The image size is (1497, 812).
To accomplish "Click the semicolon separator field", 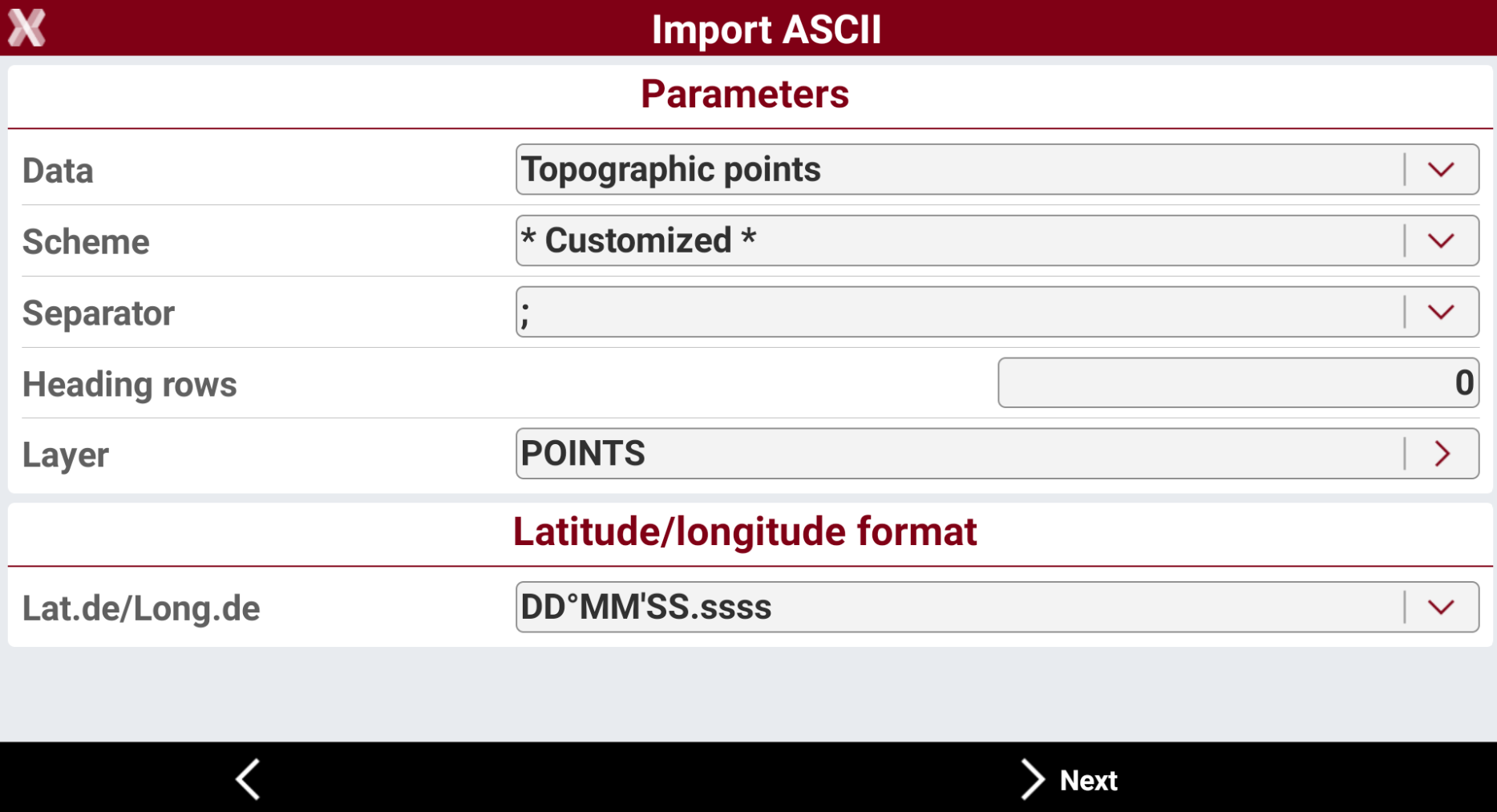I will 997,312.
